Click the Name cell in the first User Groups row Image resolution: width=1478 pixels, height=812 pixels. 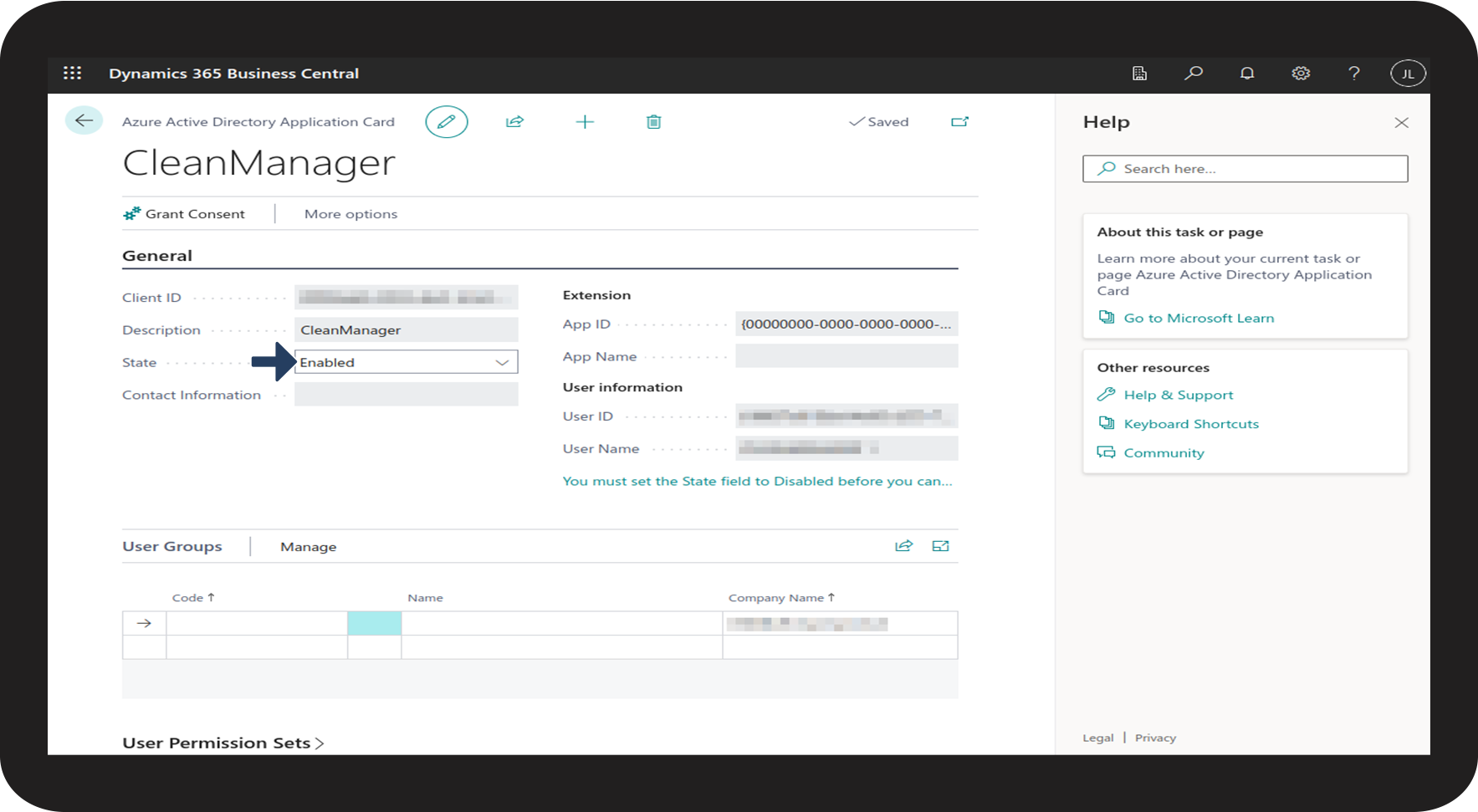coord(562,623)
